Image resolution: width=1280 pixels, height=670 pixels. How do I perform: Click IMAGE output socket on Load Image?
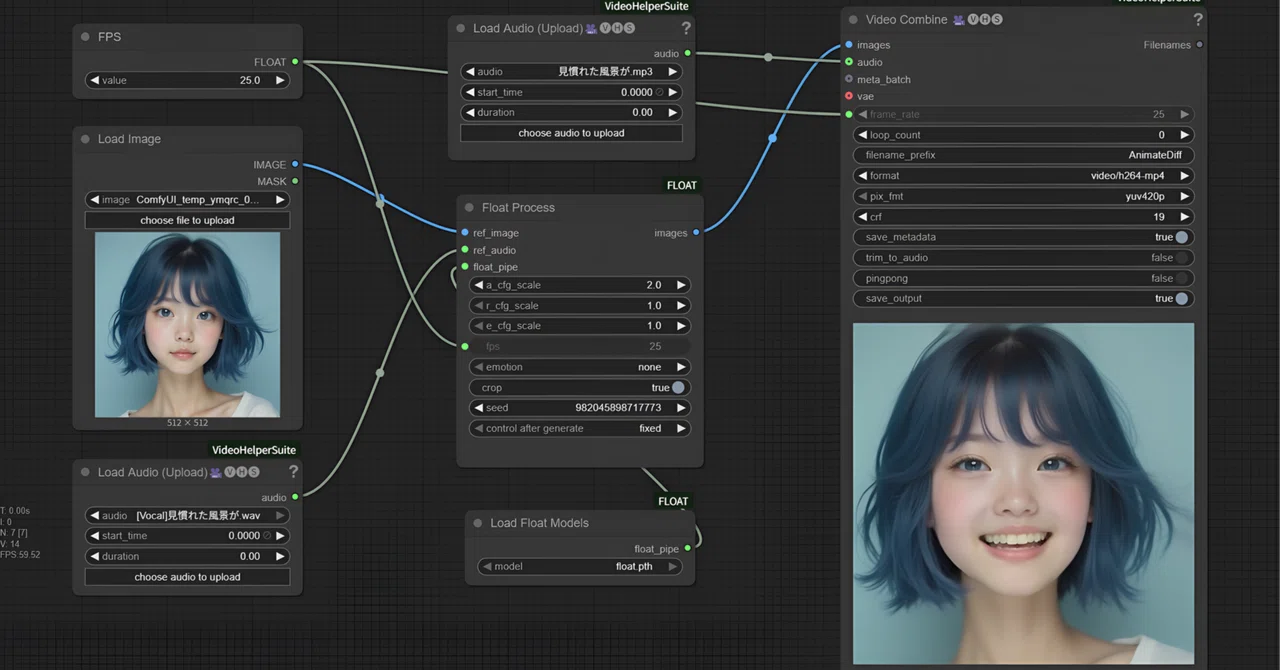coord(295,164)
